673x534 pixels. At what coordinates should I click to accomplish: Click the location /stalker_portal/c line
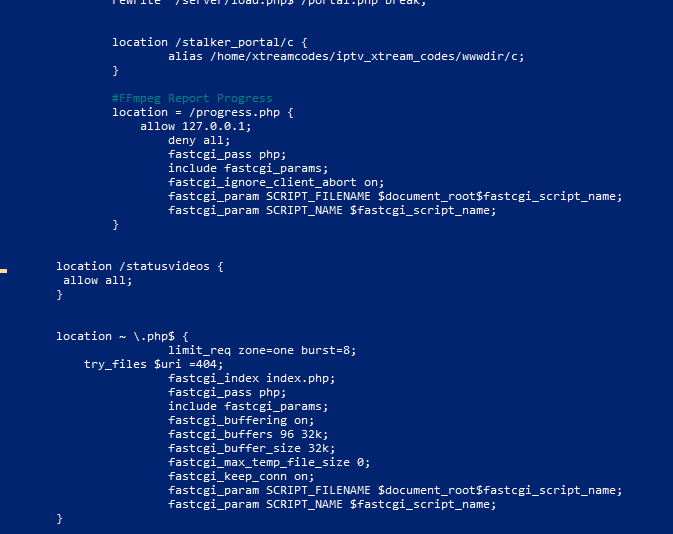pos(210,42)
